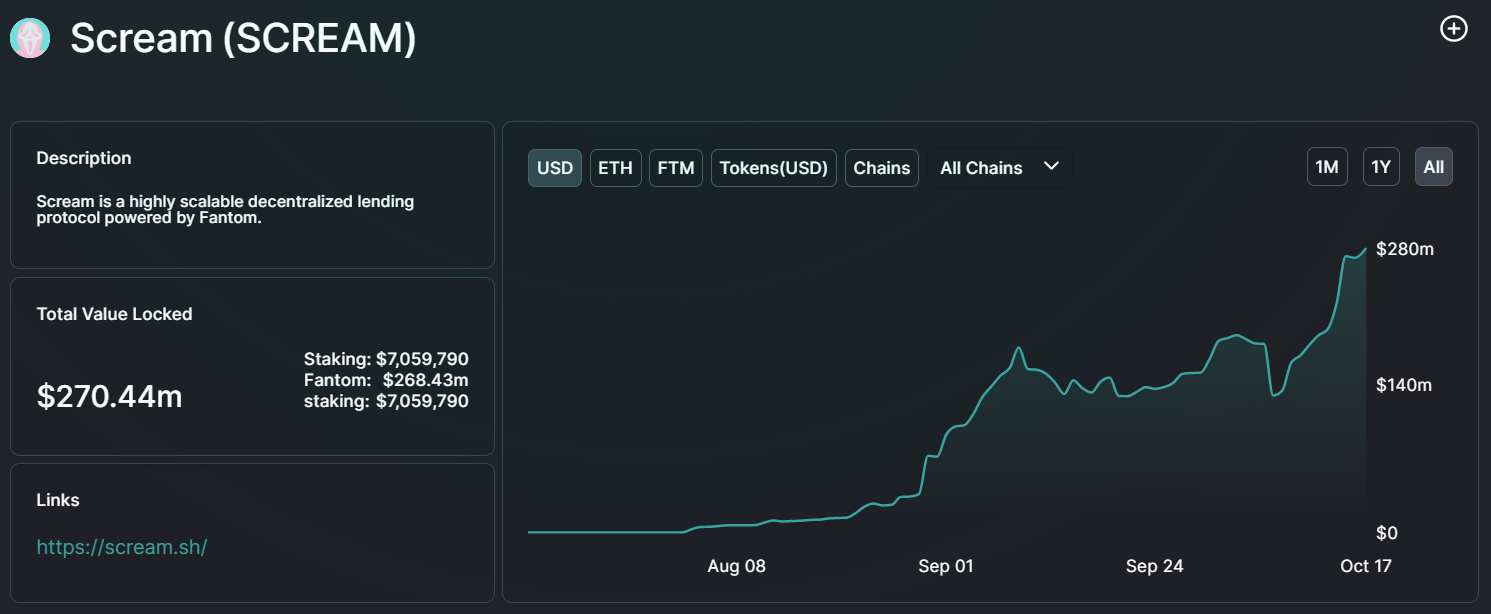Viewport: 1491px width, 614px height.
Task: Click the $0 y-axis label
Action: point(1389,533)
